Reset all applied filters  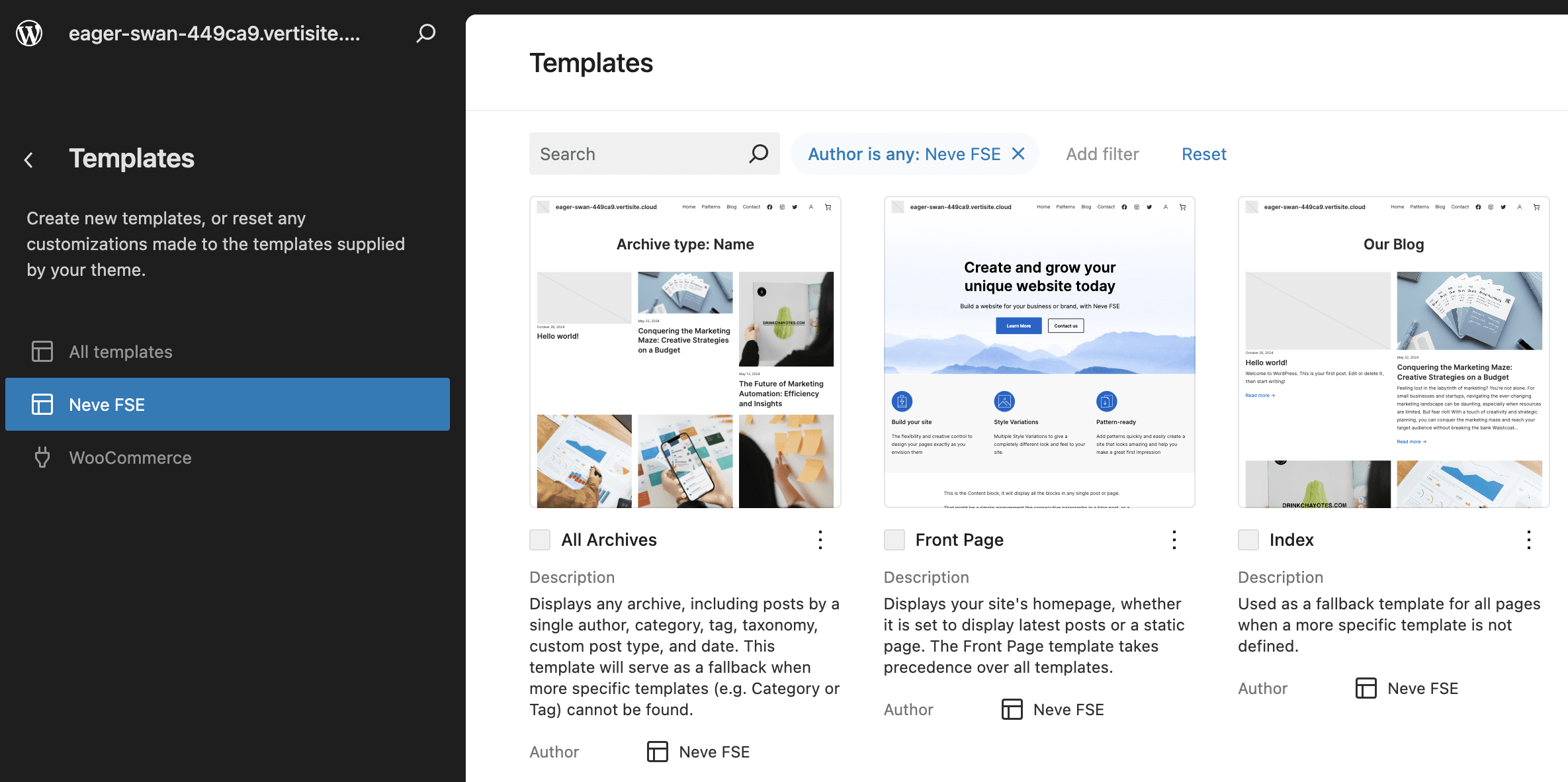click(1203, 154)
